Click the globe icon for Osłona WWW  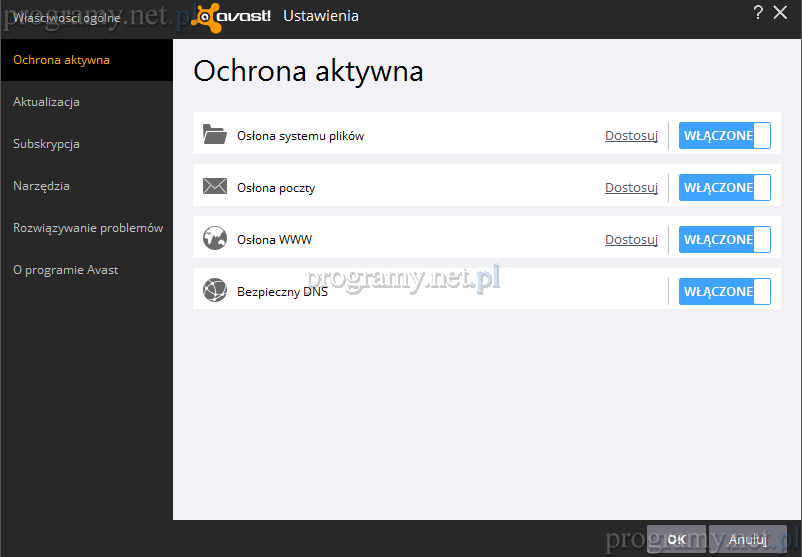click(215, 239)
